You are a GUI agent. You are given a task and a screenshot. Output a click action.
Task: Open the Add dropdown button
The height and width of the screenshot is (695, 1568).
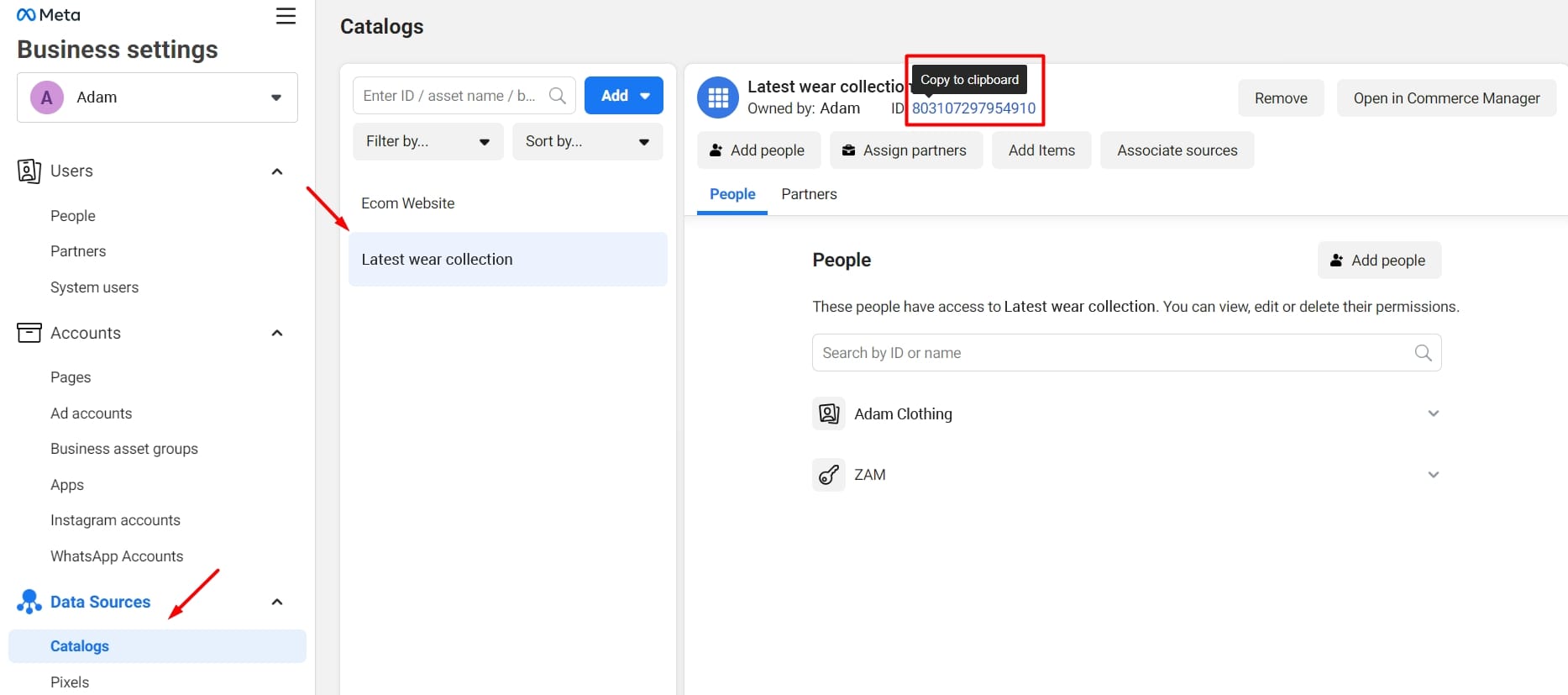click(624, 96)
